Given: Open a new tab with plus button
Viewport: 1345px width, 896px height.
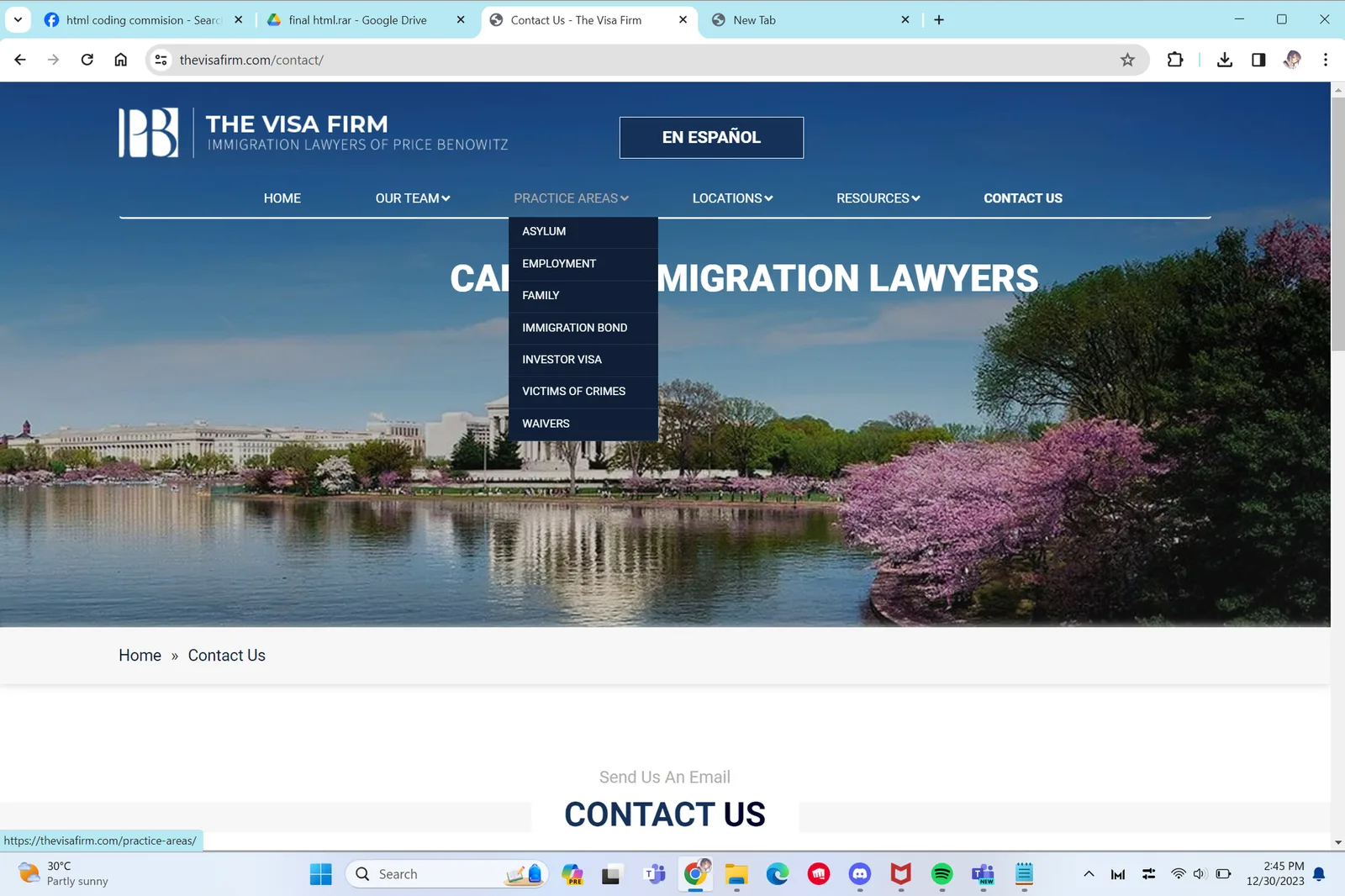Looking at the screenshot, I should pos(939,20).
